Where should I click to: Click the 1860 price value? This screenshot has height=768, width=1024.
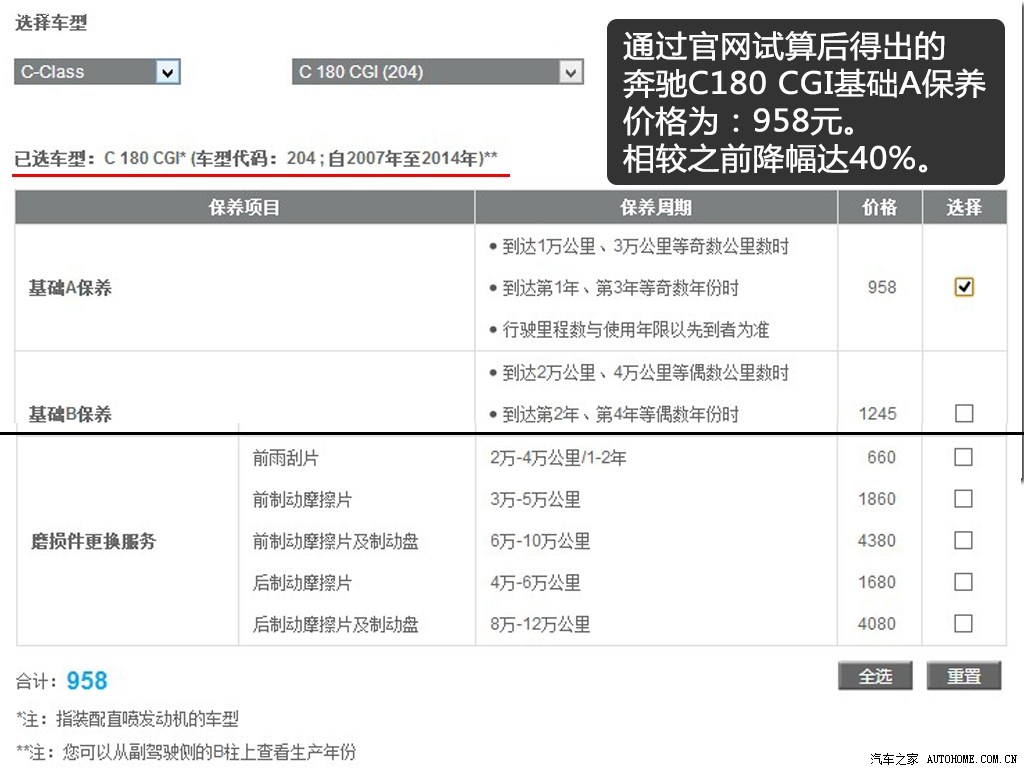pyautogui.click(x=876, y=499)
